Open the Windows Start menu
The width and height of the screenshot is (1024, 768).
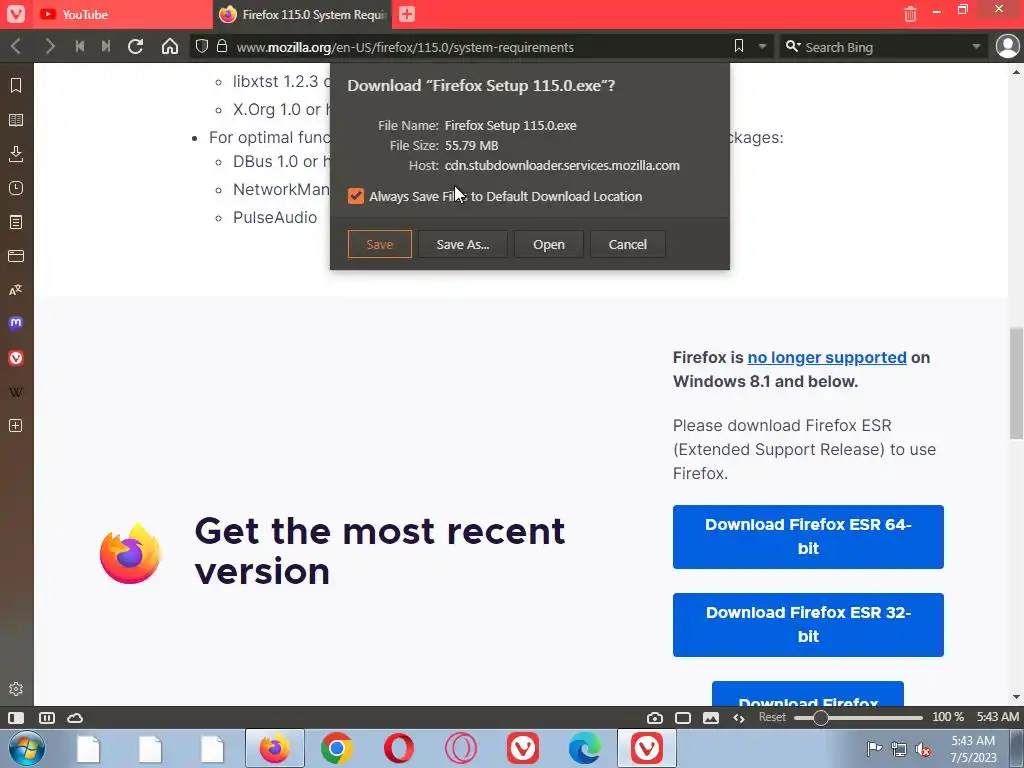pos(27,748)
